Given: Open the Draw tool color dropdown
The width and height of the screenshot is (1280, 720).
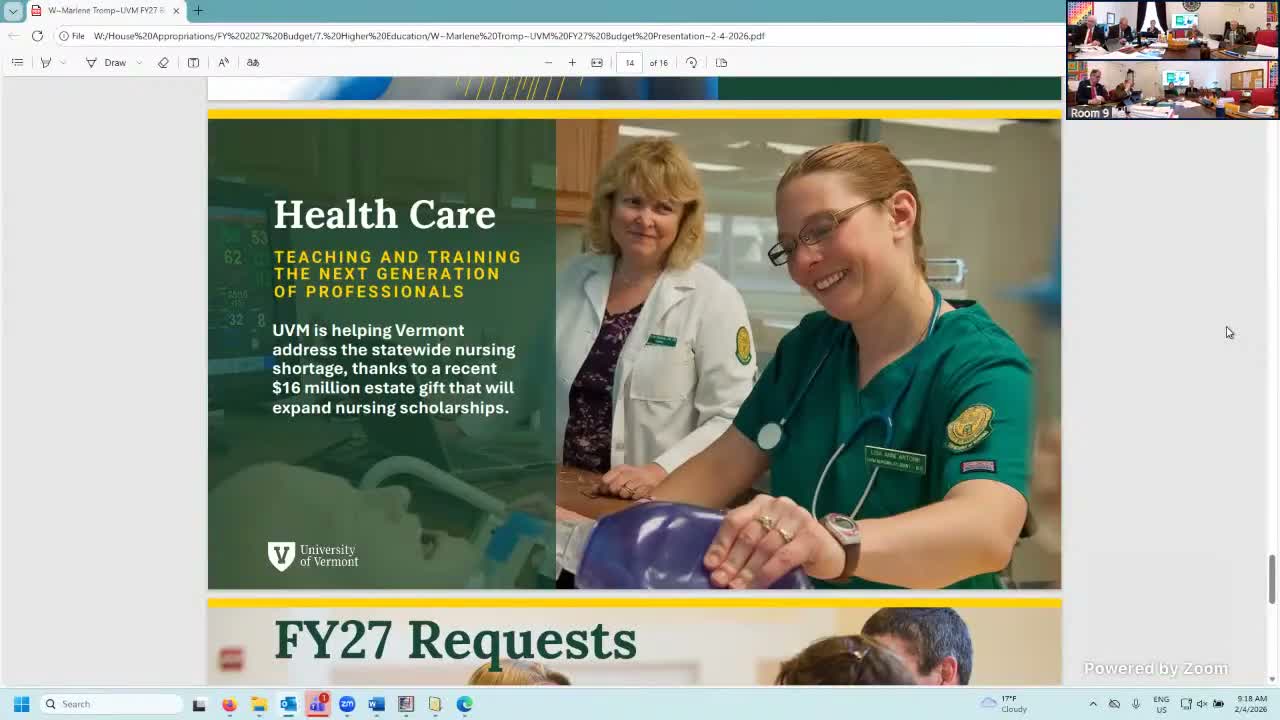Looking at the screenshot, I should (139, 62).
